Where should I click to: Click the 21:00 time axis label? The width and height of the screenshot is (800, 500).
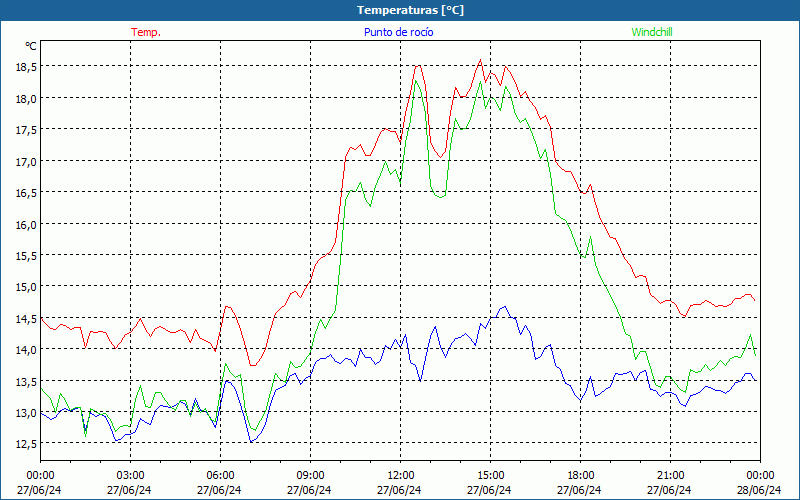click(x=670, y=475)
